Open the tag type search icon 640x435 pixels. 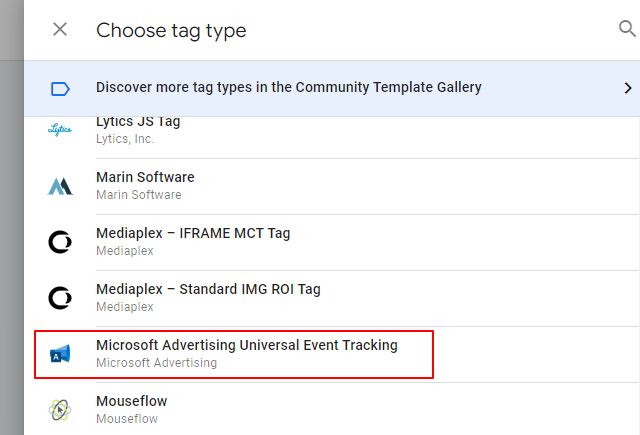(x=627, y=29)
